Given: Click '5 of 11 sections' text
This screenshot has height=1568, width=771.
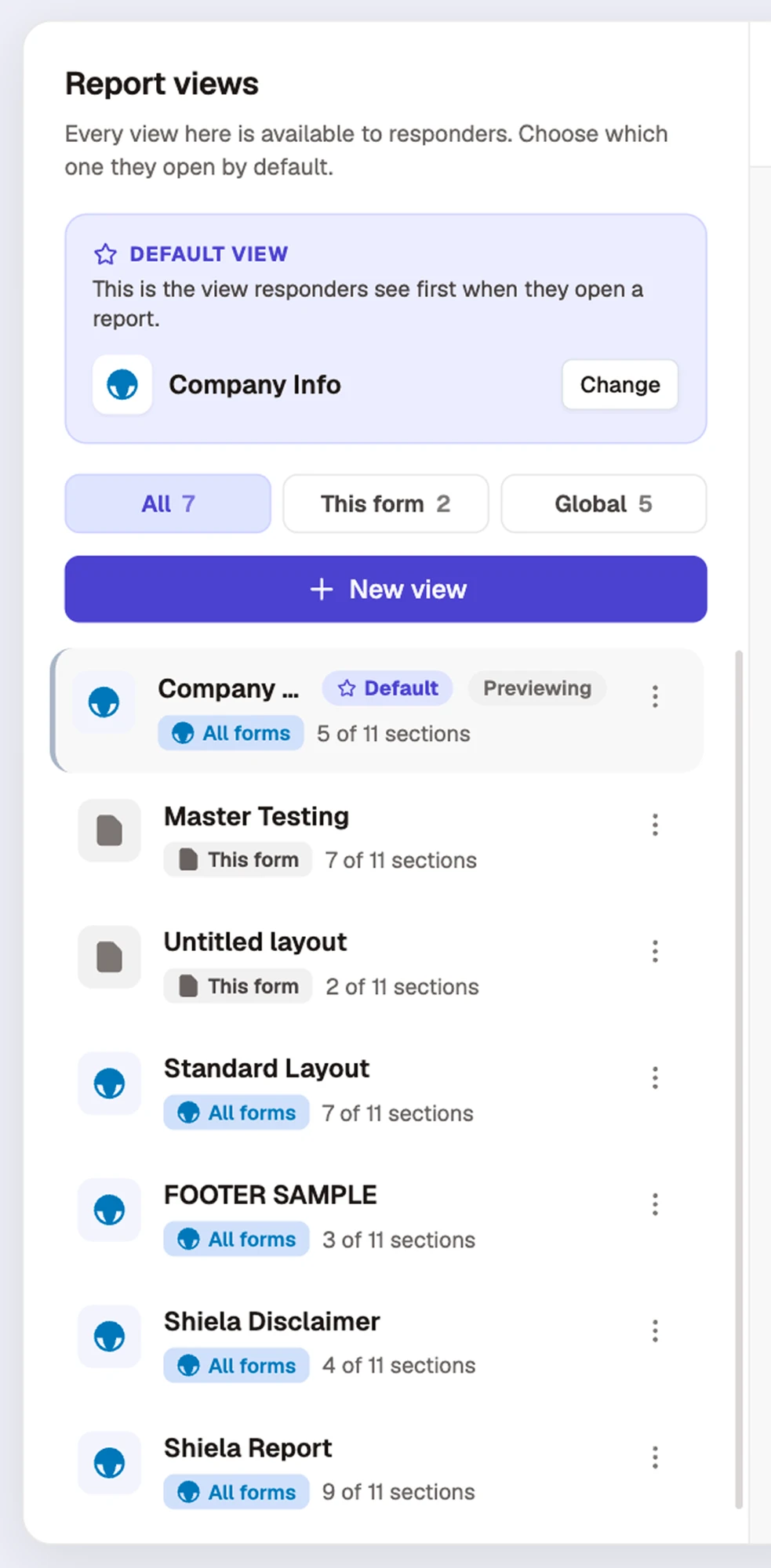Looking at the screenshot, I should [x=394, y=734].
